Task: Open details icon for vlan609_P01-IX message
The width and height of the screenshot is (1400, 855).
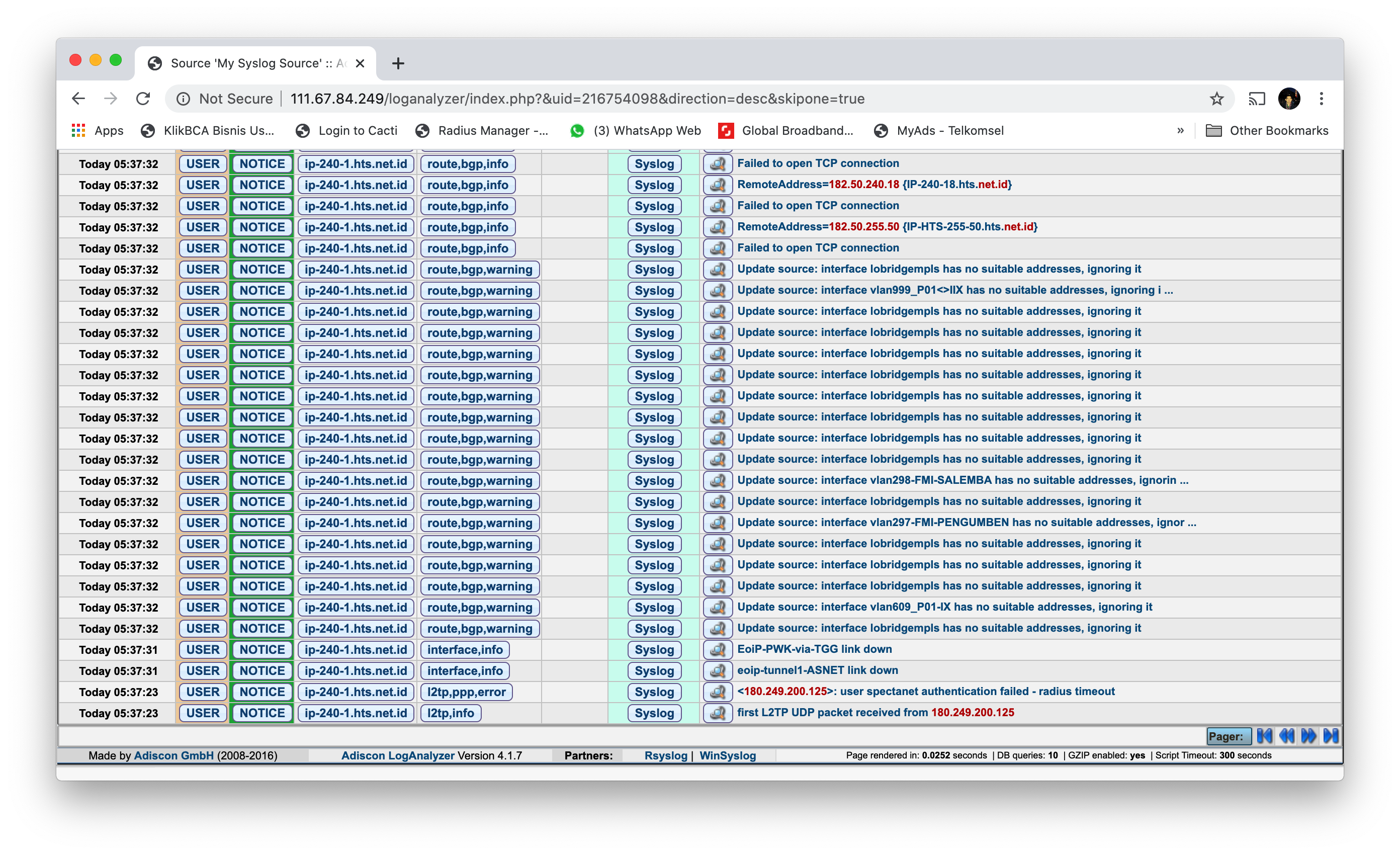Action: 718,608
